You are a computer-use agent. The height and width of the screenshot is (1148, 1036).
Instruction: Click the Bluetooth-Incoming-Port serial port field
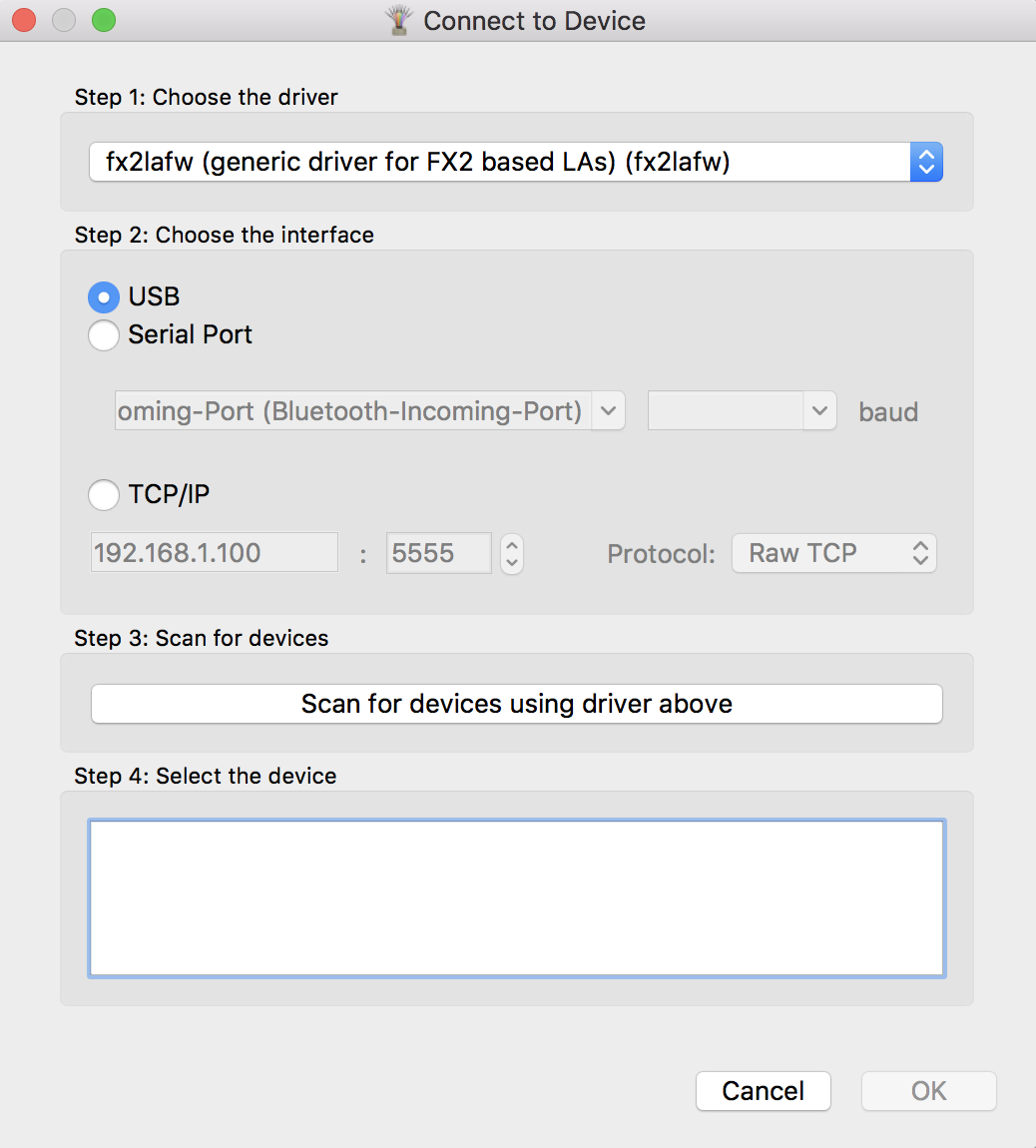point(353,411)
